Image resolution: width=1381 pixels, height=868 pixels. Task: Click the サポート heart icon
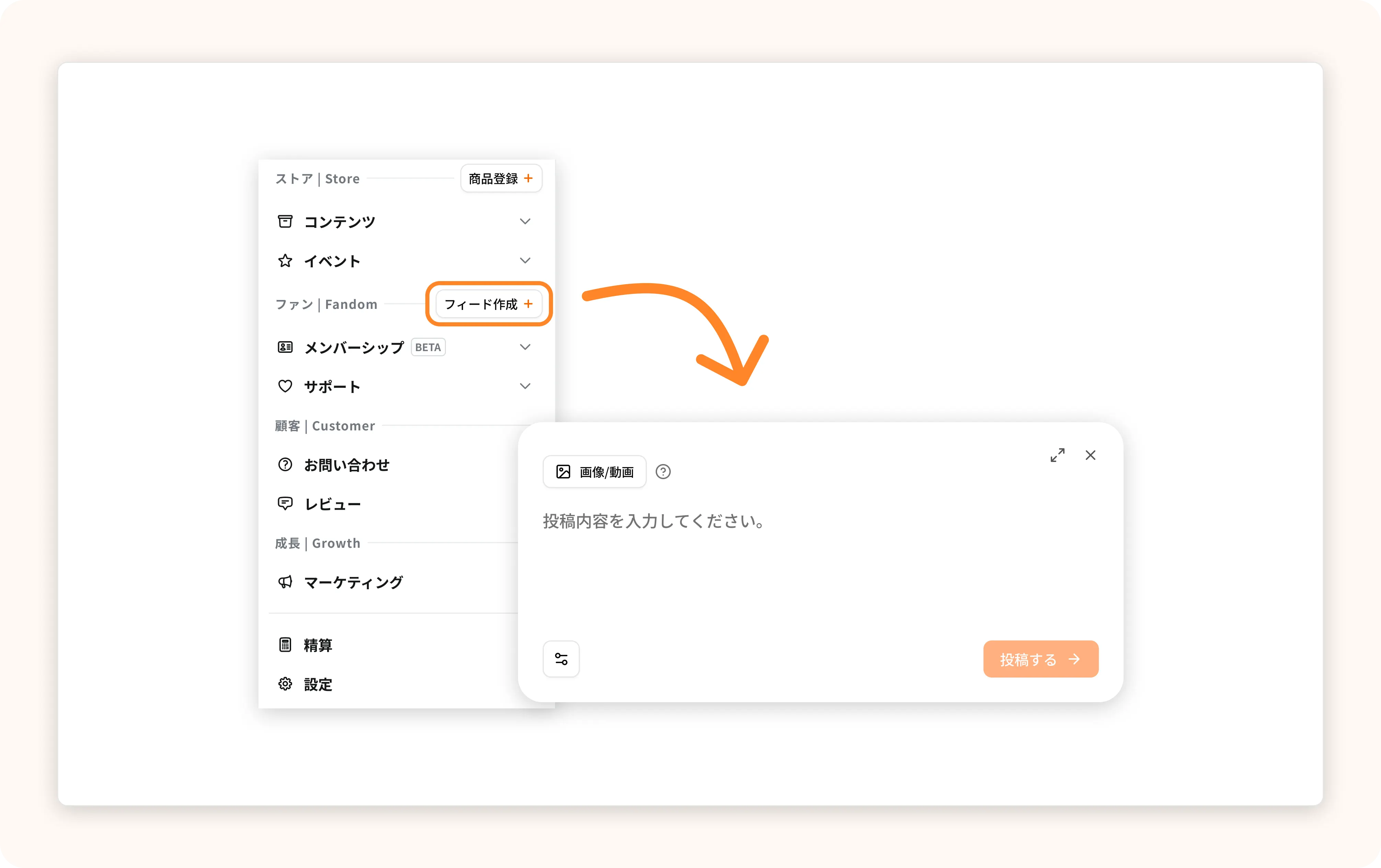pos(285,386)
